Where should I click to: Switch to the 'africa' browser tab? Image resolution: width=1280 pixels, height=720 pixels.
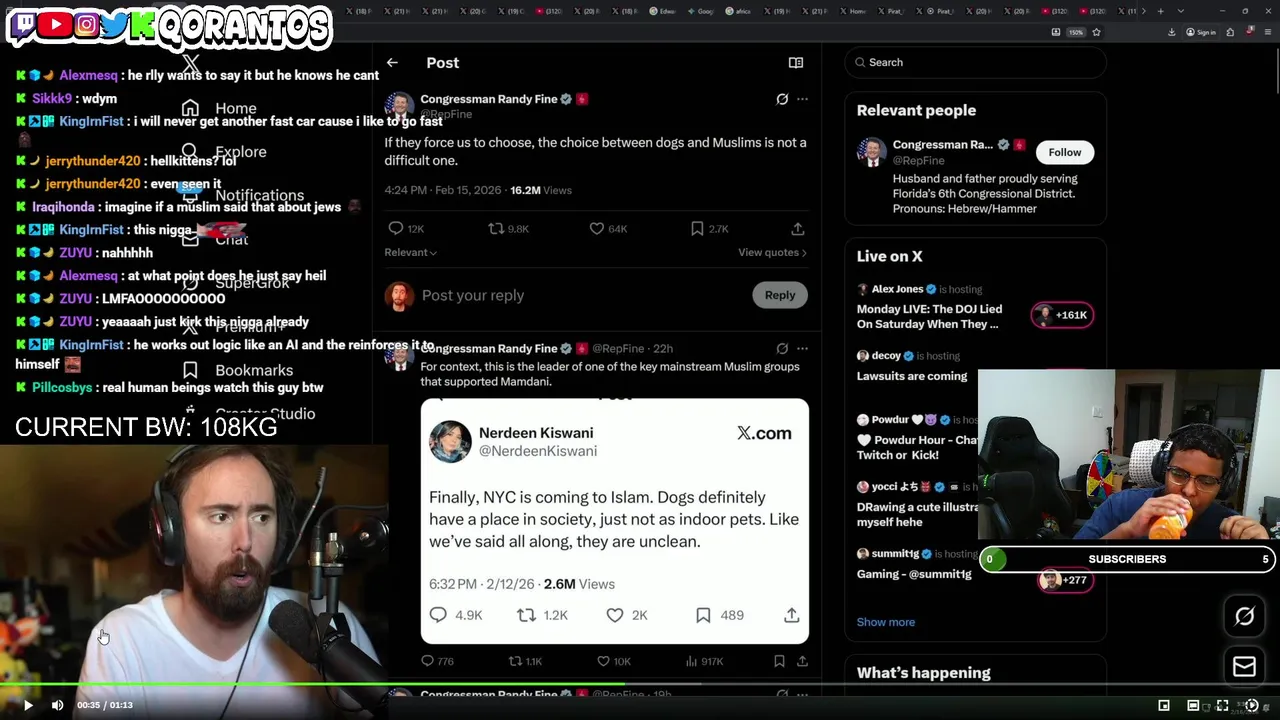pyautogui.click(x=739, y=11)
